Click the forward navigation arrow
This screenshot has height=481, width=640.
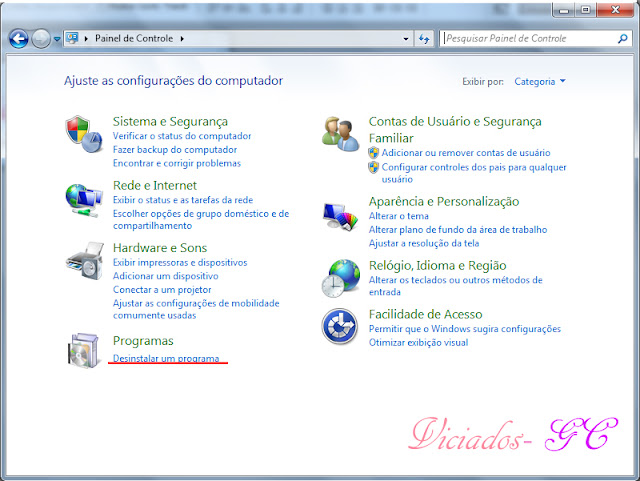pyautogui.click(x=41, y=39)
